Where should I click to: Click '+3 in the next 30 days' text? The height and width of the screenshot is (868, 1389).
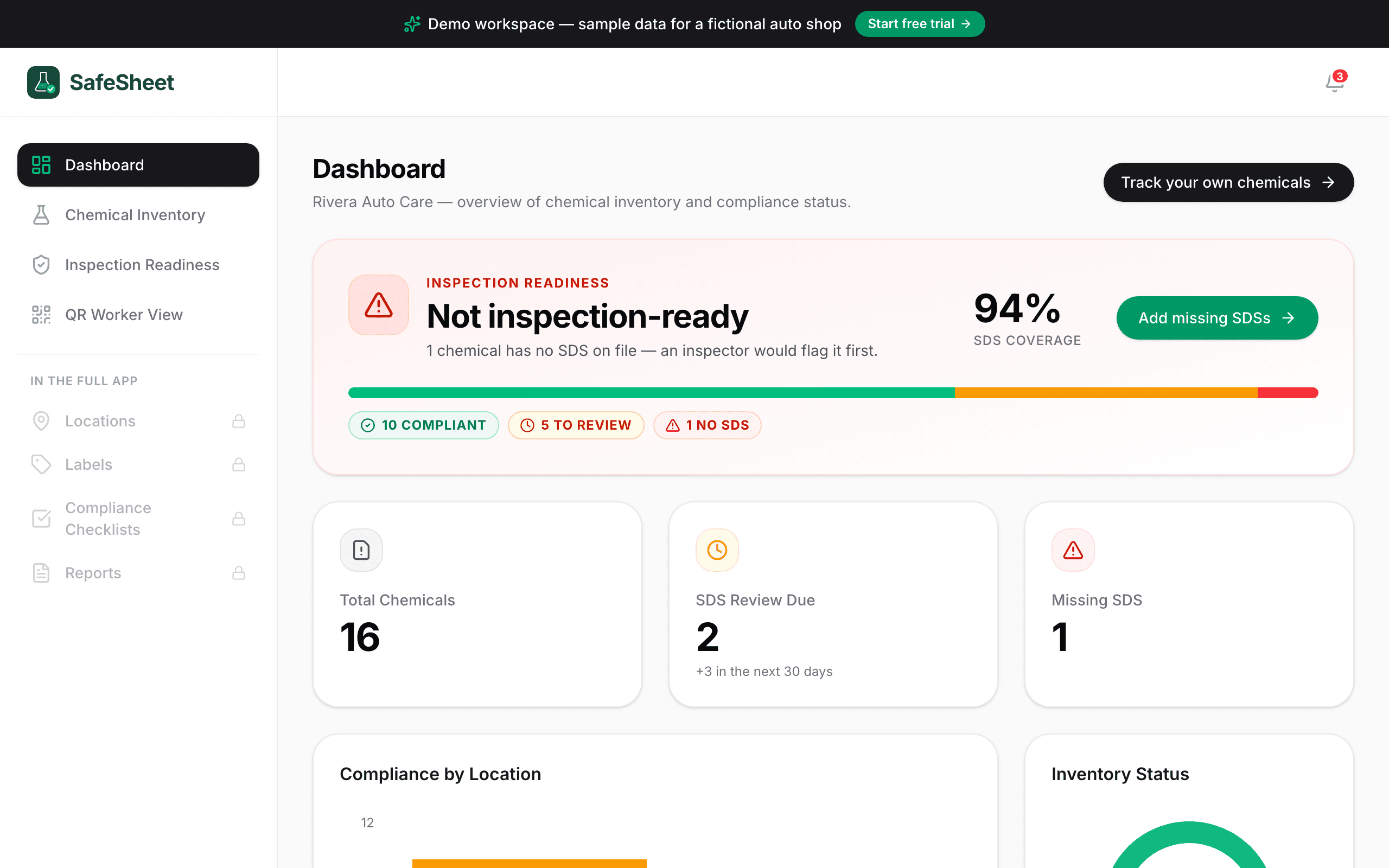(x=764, y=671)
